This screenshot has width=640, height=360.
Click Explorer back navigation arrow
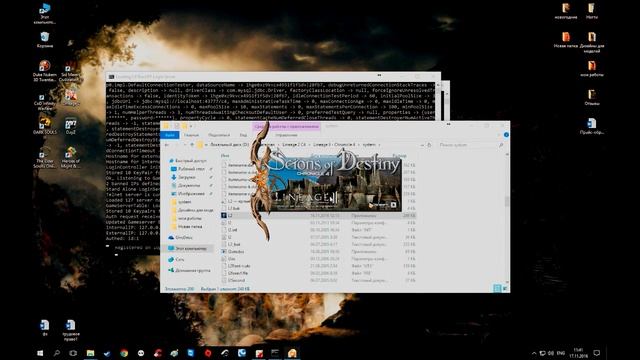(x=167, y=145)
